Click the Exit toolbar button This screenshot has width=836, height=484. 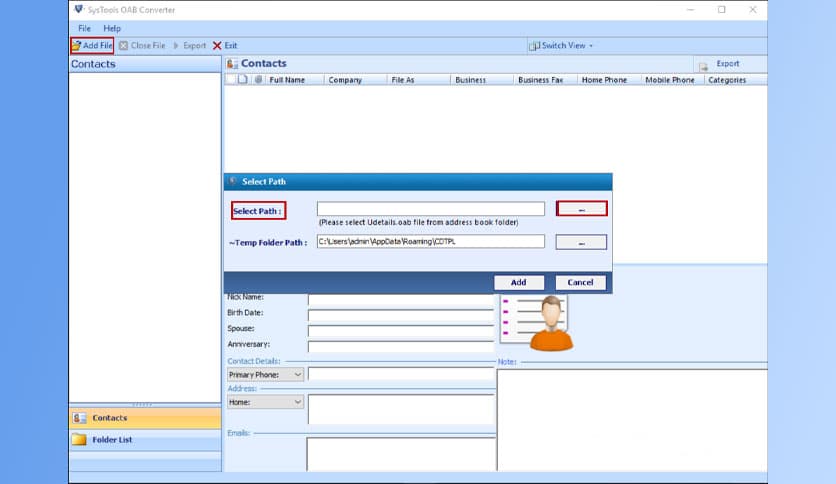(225, 46)
